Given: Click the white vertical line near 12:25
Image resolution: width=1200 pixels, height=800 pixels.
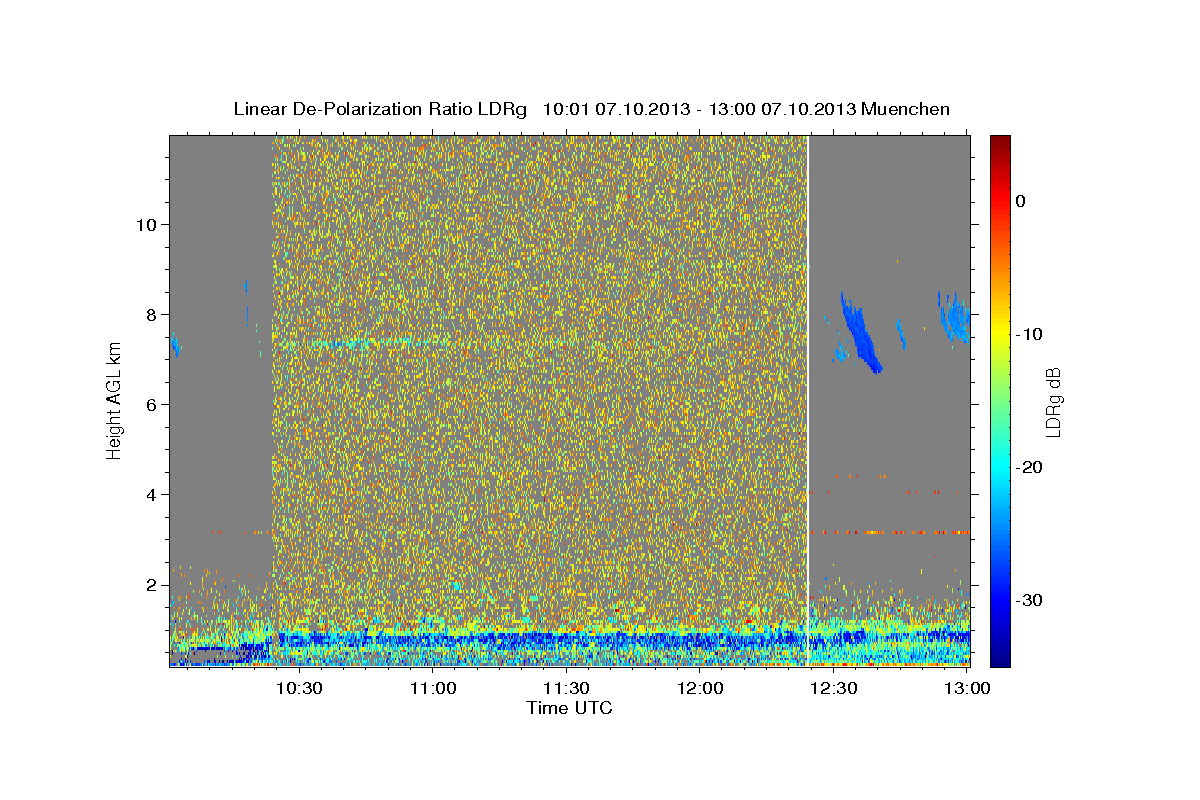Looking at the screenshot, I should point(808,400).
